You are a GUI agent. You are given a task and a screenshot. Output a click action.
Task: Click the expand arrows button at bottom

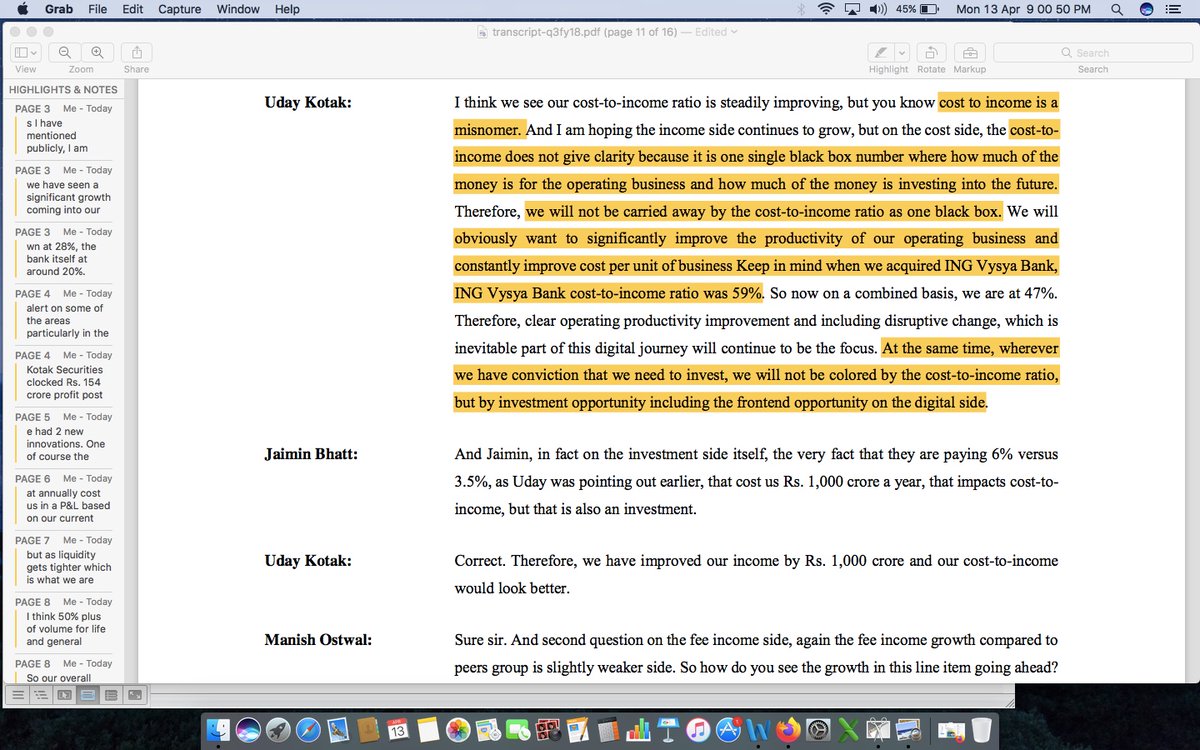tap(135, 694)
